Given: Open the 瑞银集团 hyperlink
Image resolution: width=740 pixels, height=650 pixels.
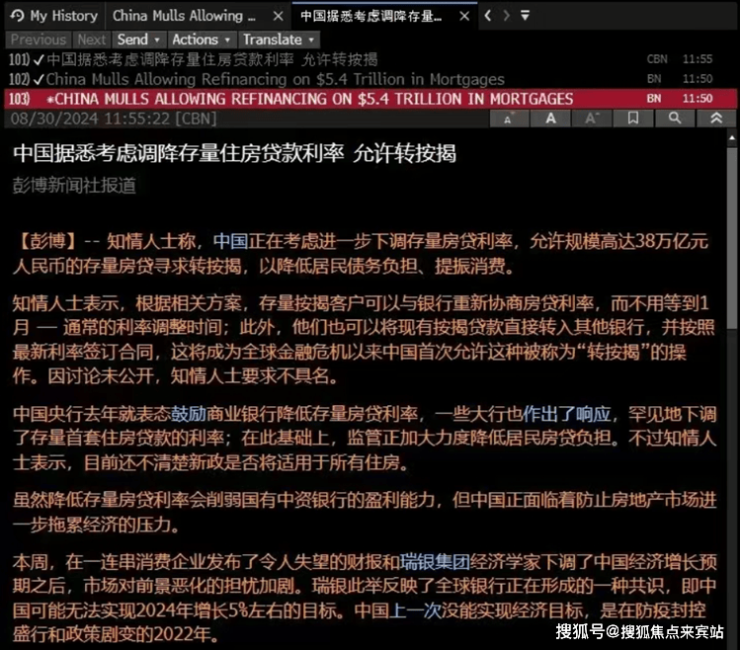Looking at the screenshot, I should point(435,562).
